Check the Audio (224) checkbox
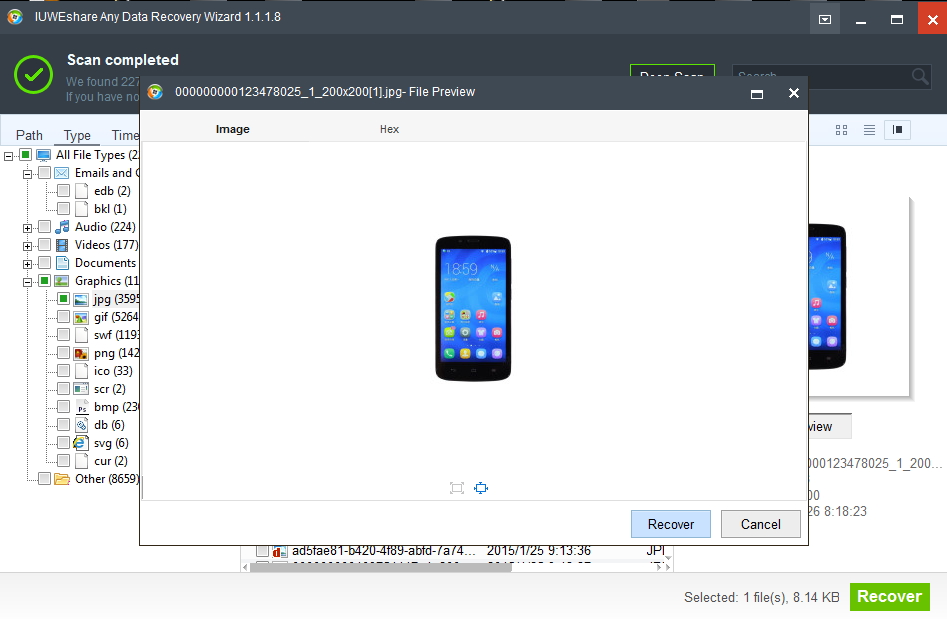This screenshot has width=947, height=619. click(x=44, y=226)
